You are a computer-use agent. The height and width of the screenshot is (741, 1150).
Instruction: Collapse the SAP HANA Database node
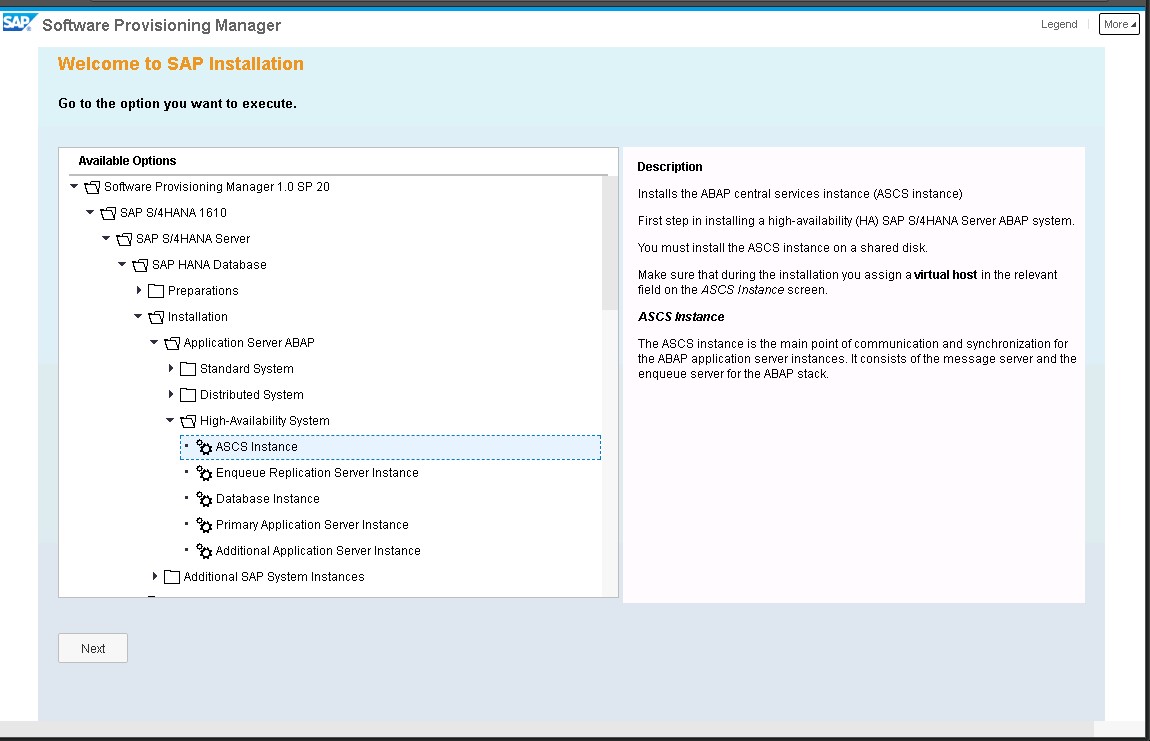pyautogui.click(x=122, y=264)
